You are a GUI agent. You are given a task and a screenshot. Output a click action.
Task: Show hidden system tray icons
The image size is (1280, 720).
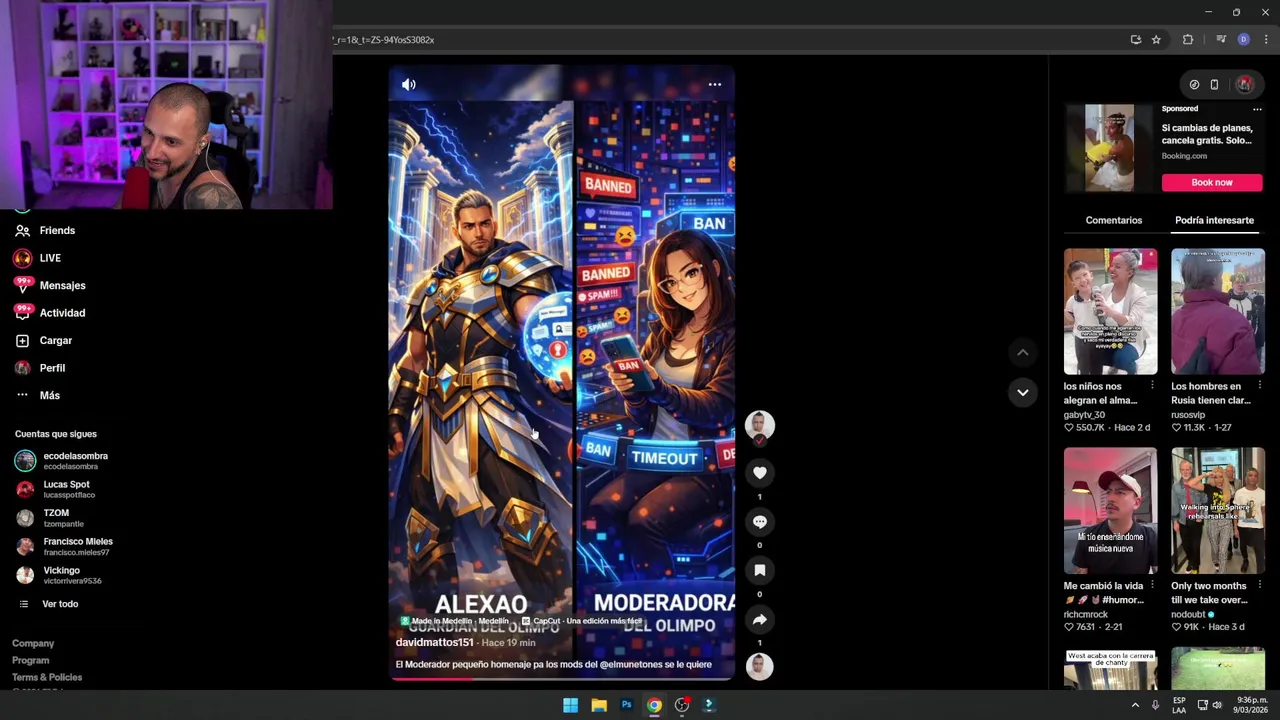tap(1135, 705)
